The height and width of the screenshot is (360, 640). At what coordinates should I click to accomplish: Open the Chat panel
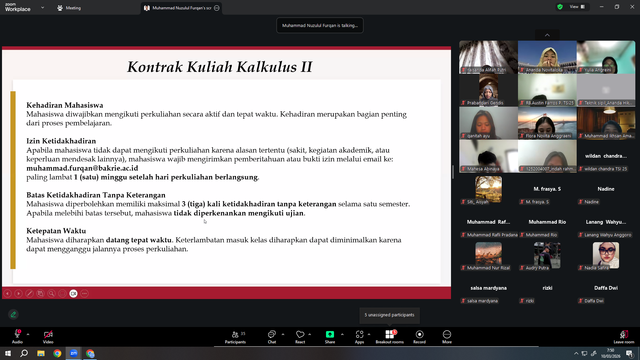pyautogui.click(x=271, y=334)
